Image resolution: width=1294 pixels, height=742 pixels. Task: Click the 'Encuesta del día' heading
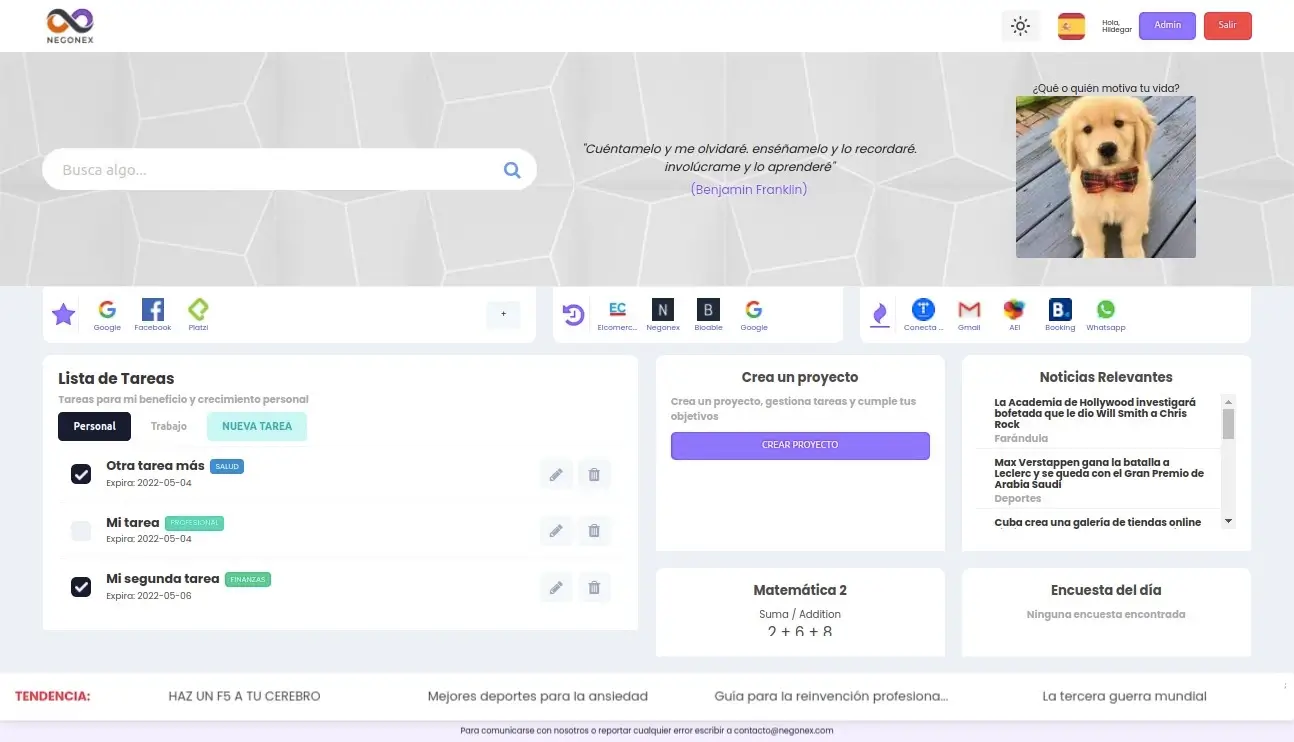pyautogui.click(x=1106, y=590)
